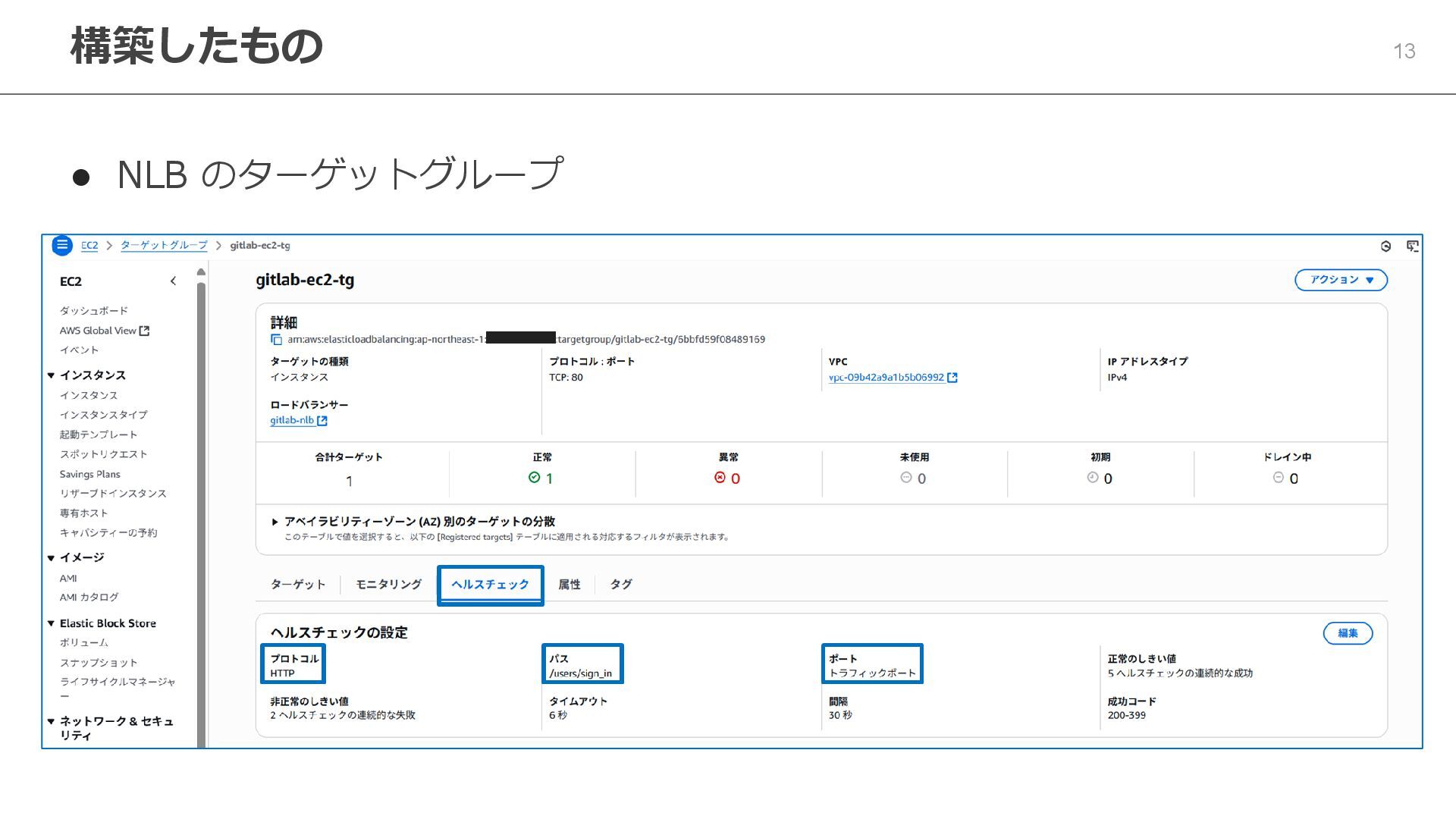Open the CloudShell icon in the top right
1456x819 pixels.
(x=1412, y=246)
